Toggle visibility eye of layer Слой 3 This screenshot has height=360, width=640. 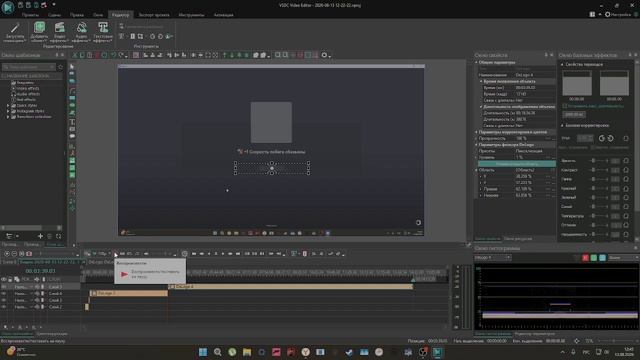pos(4,300)
